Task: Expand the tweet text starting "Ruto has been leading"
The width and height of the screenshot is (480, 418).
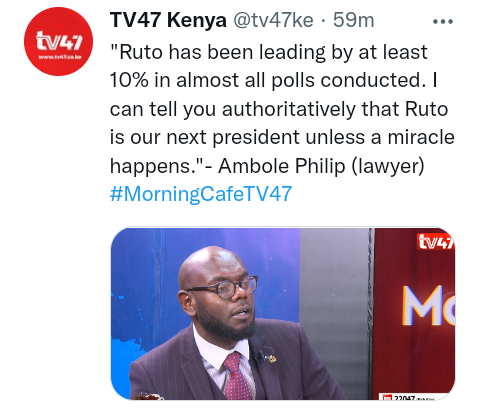Action: 282,109
